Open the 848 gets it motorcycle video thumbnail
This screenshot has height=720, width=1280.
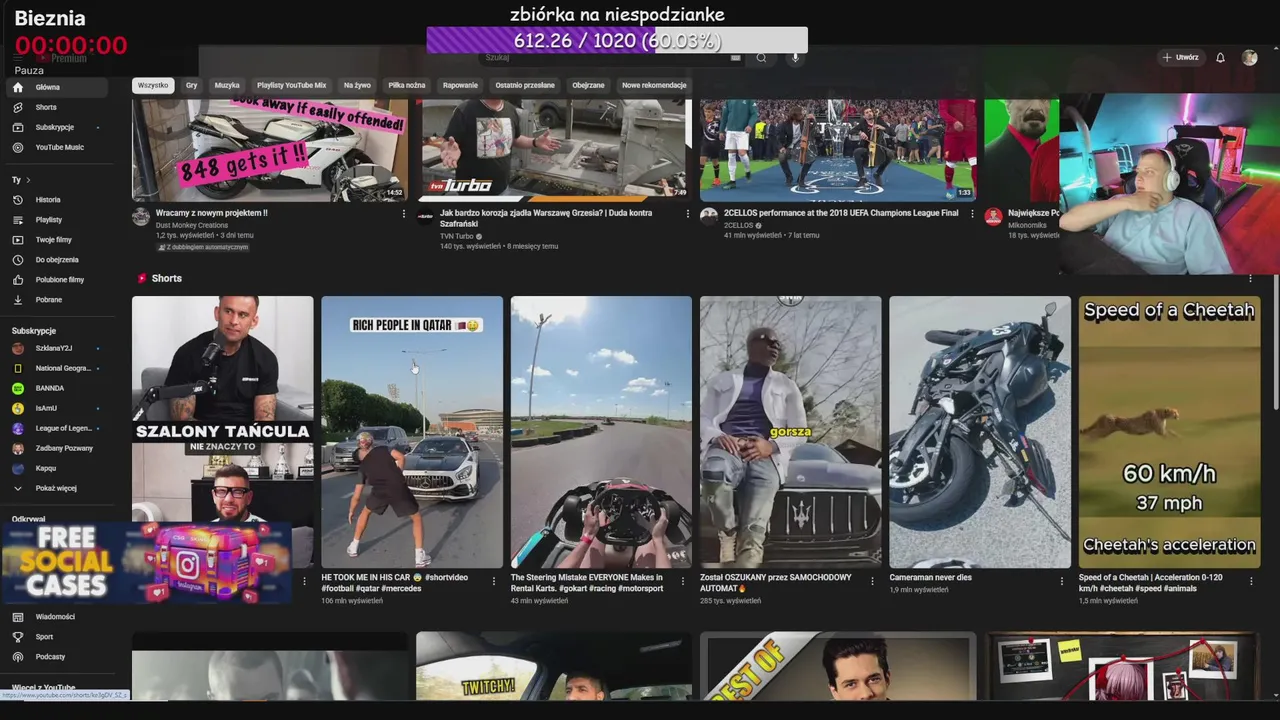pos(270,150)
